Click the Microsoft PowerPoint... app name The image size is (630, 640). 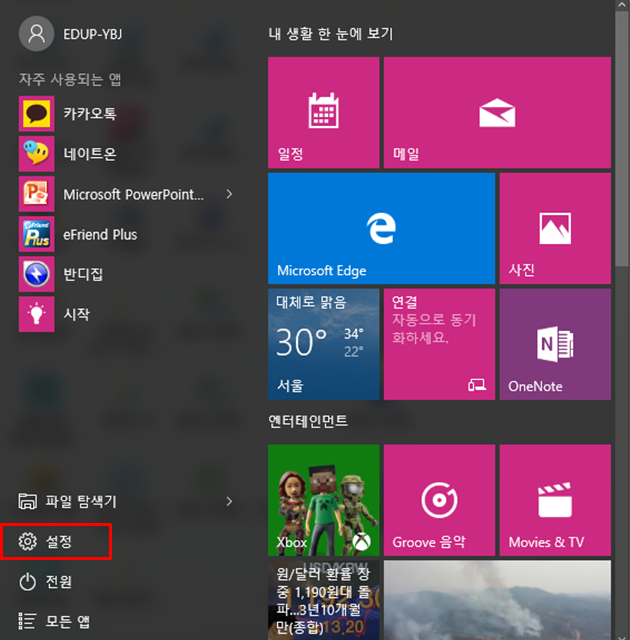click(x=133, y=194)
